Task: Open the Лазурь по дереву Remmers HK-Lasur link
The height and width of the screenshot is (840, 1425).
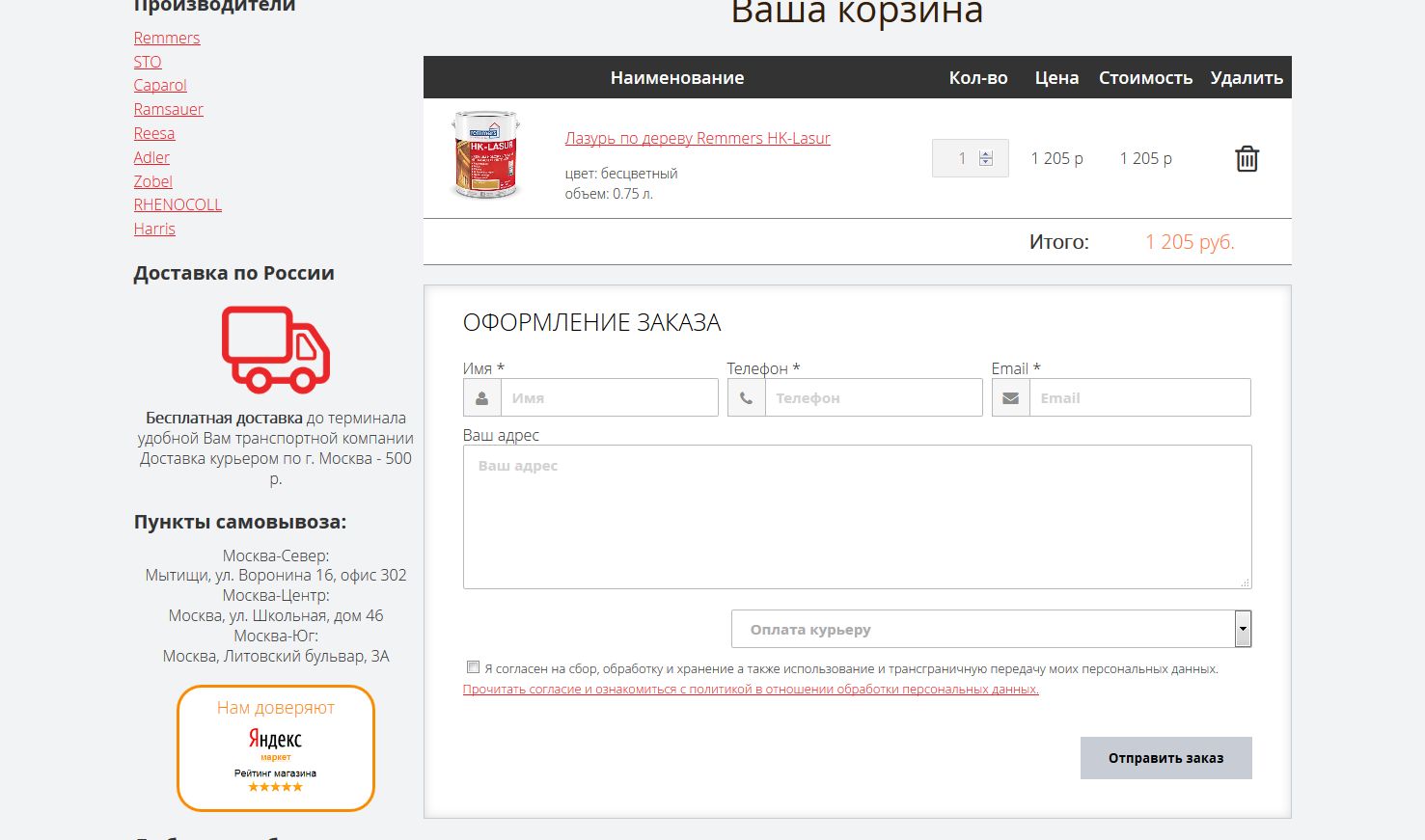Action: [x=698, y=138]
